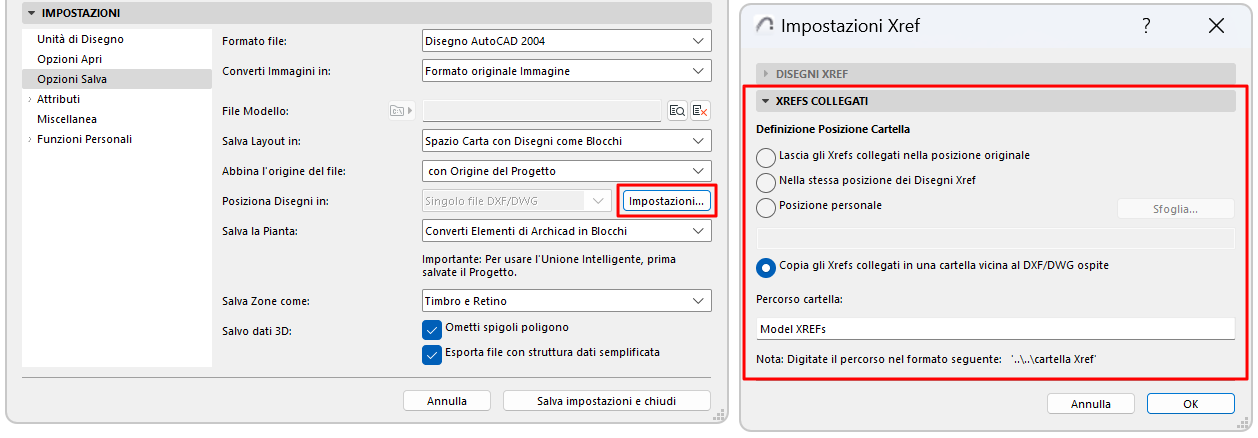
Task: Select 'Lascia gli Xrefs collegati nella posizione originale'
Action: point(766,156)
